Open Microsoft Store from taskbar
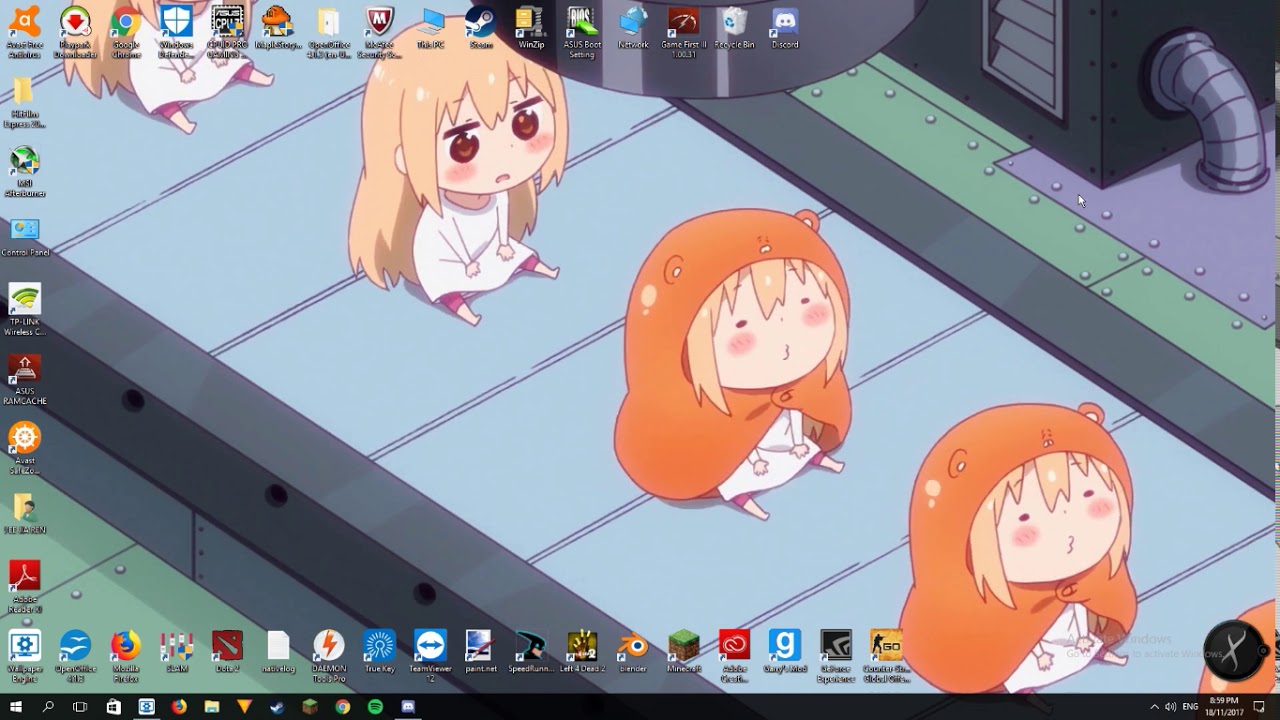The height and width of the screenshot is (720, 1280). click(x=114, y=706)
